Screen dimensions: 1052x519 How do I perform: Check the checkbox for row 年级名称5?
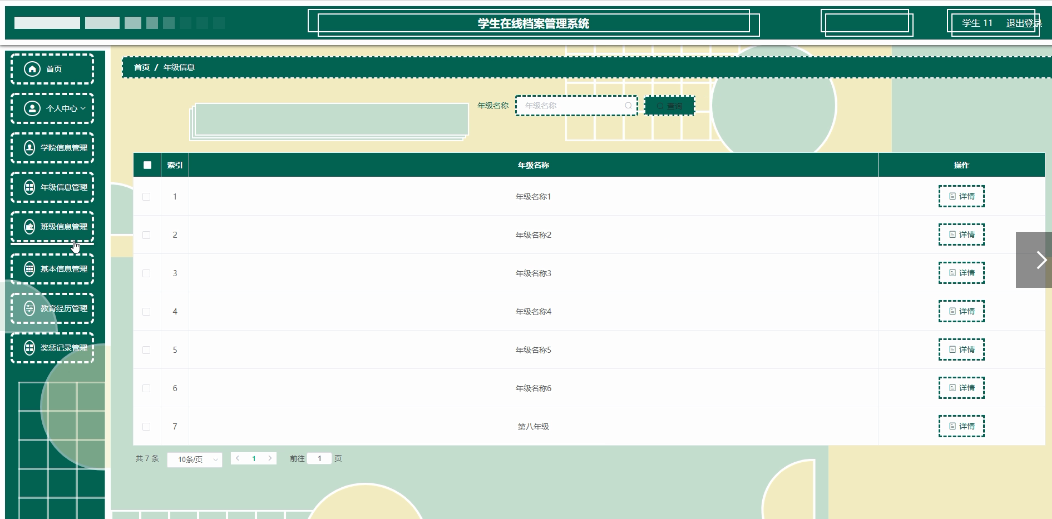pyautogui.click(x=146, y=350)
